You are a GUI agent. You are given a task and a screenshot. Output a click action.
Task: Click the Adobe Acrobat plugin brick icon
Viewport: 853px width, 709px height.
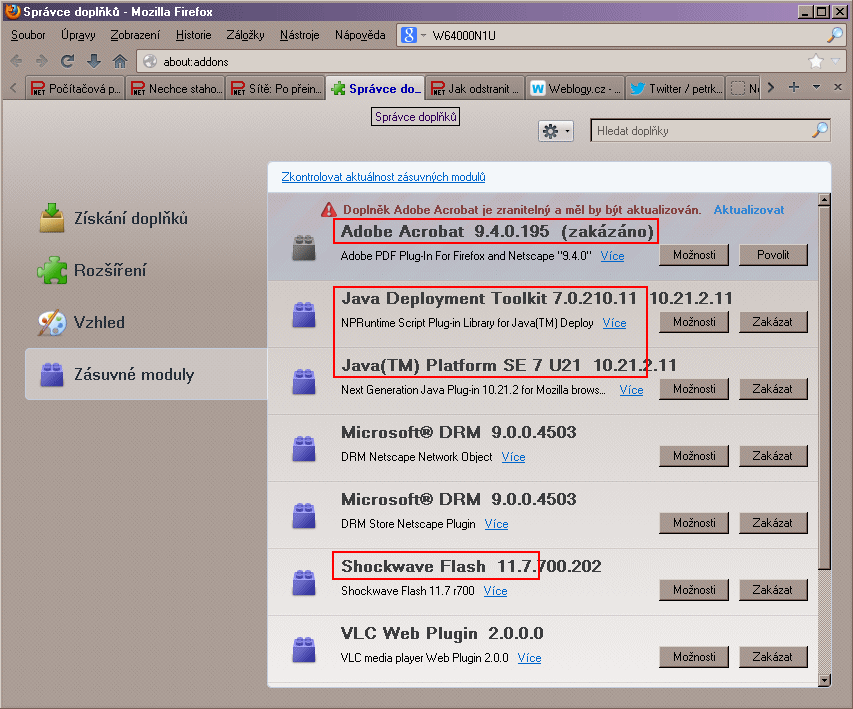pyautogui.click(x=304, y=248)
